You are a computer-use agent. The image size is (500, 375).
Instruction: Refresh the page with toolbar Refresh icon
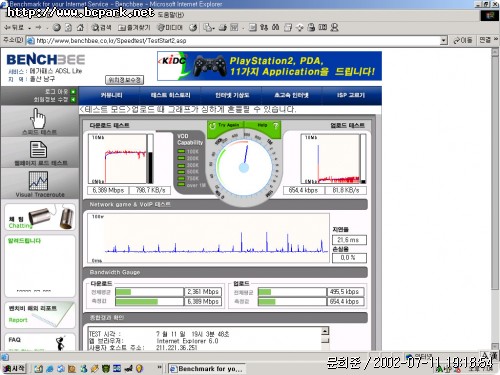[x=68, y=28]
